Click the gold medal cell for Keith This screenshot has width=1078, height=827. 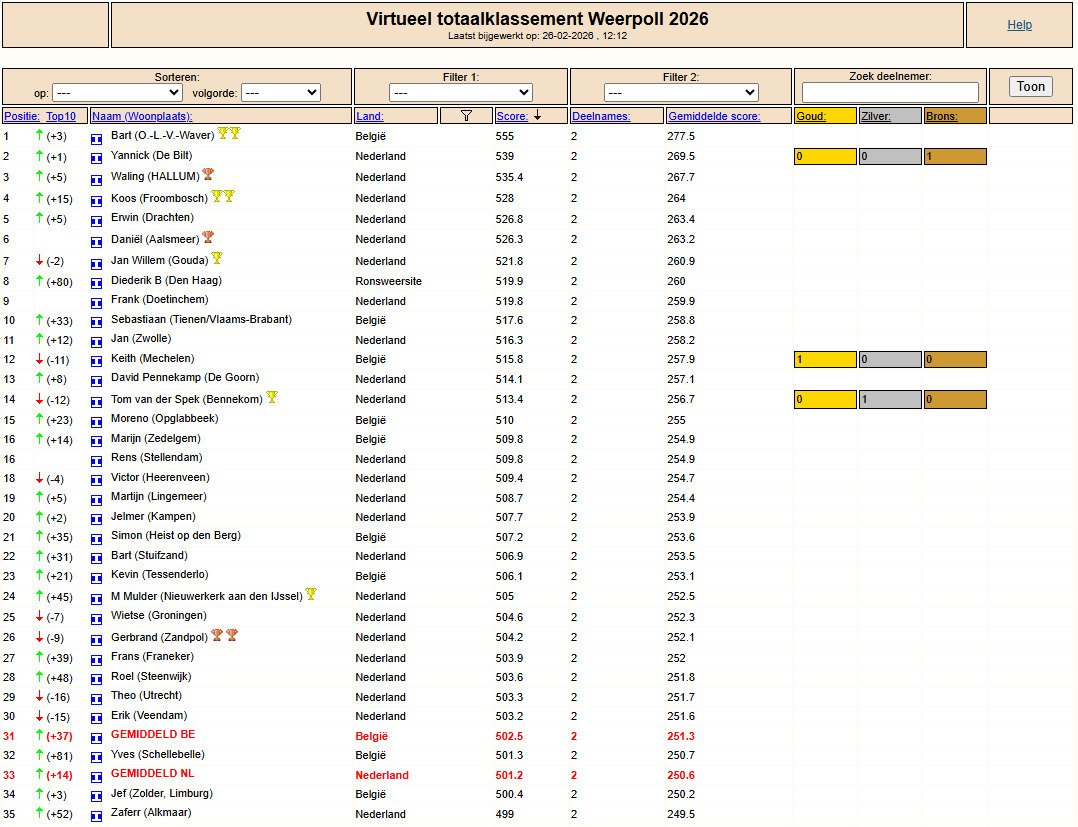point(825,359)
